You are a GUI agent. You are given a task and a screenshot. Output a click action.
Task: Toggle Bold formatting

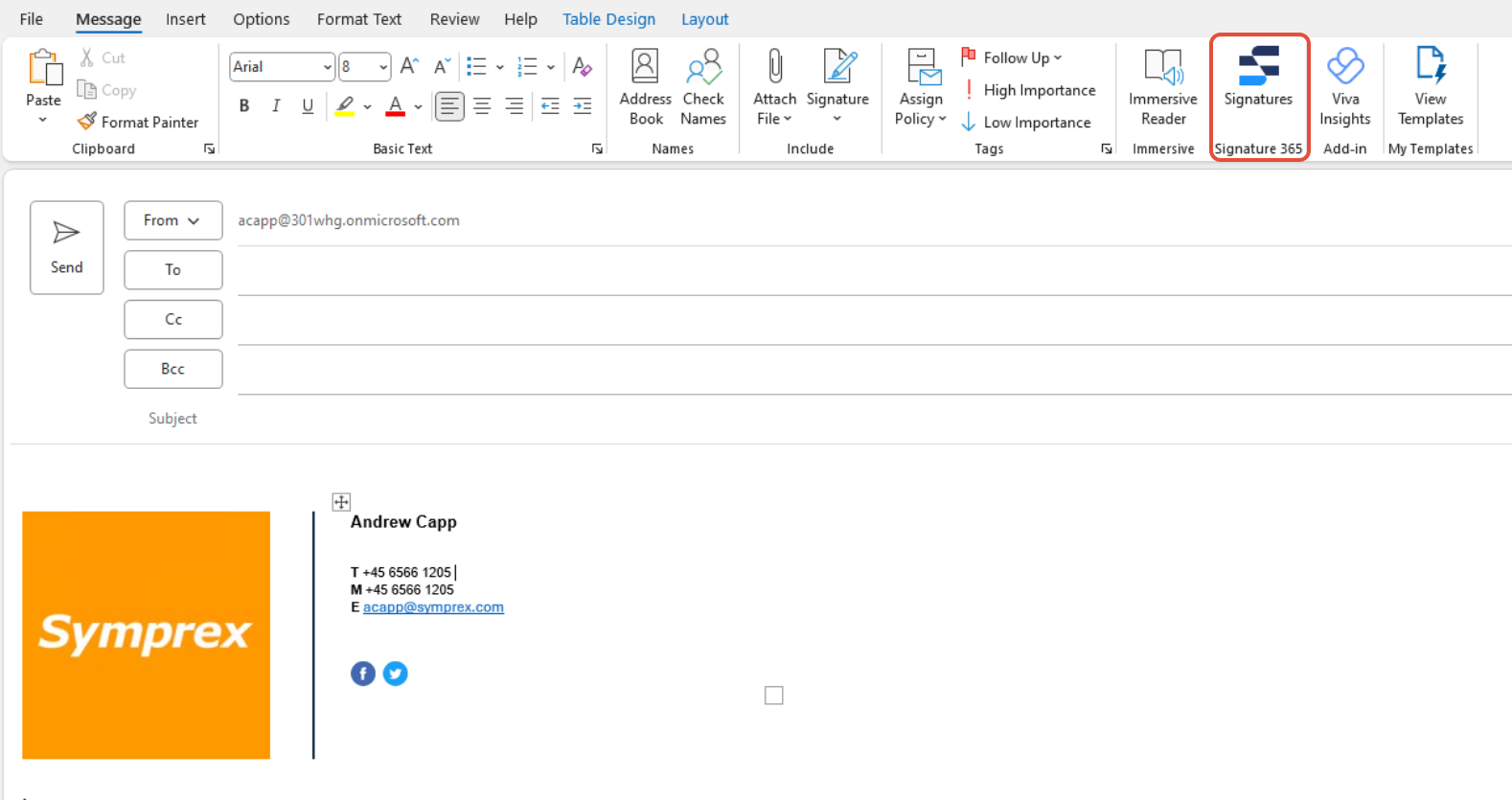(x=244, y=106)
